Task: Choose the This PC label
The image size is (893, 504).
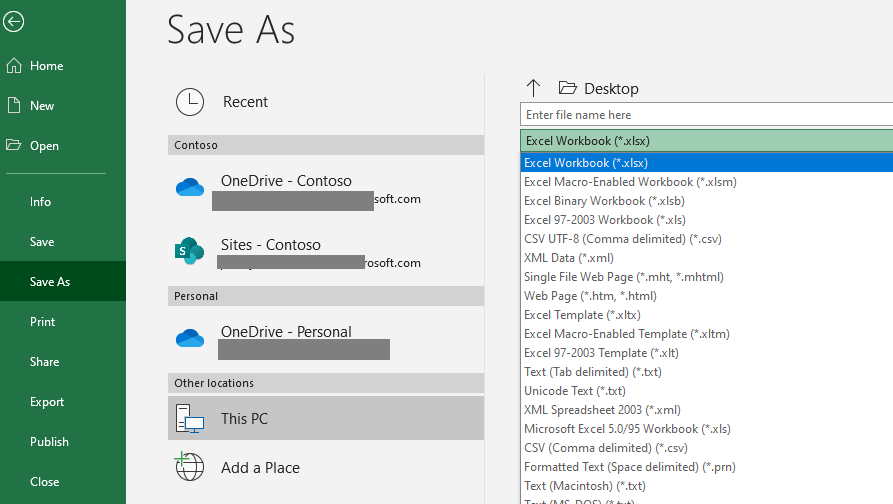Action: tap(244, 419)
